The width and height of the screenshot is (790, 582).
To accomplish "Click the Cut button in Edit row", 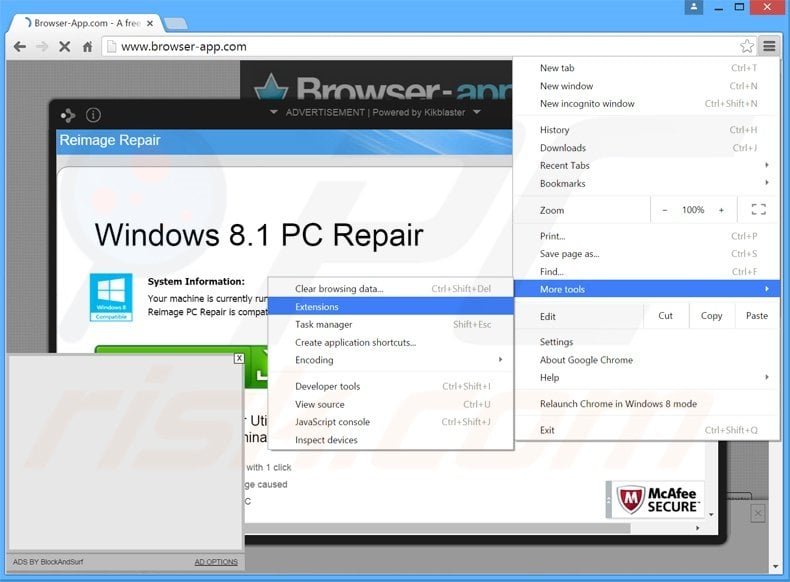I will 666,316.
